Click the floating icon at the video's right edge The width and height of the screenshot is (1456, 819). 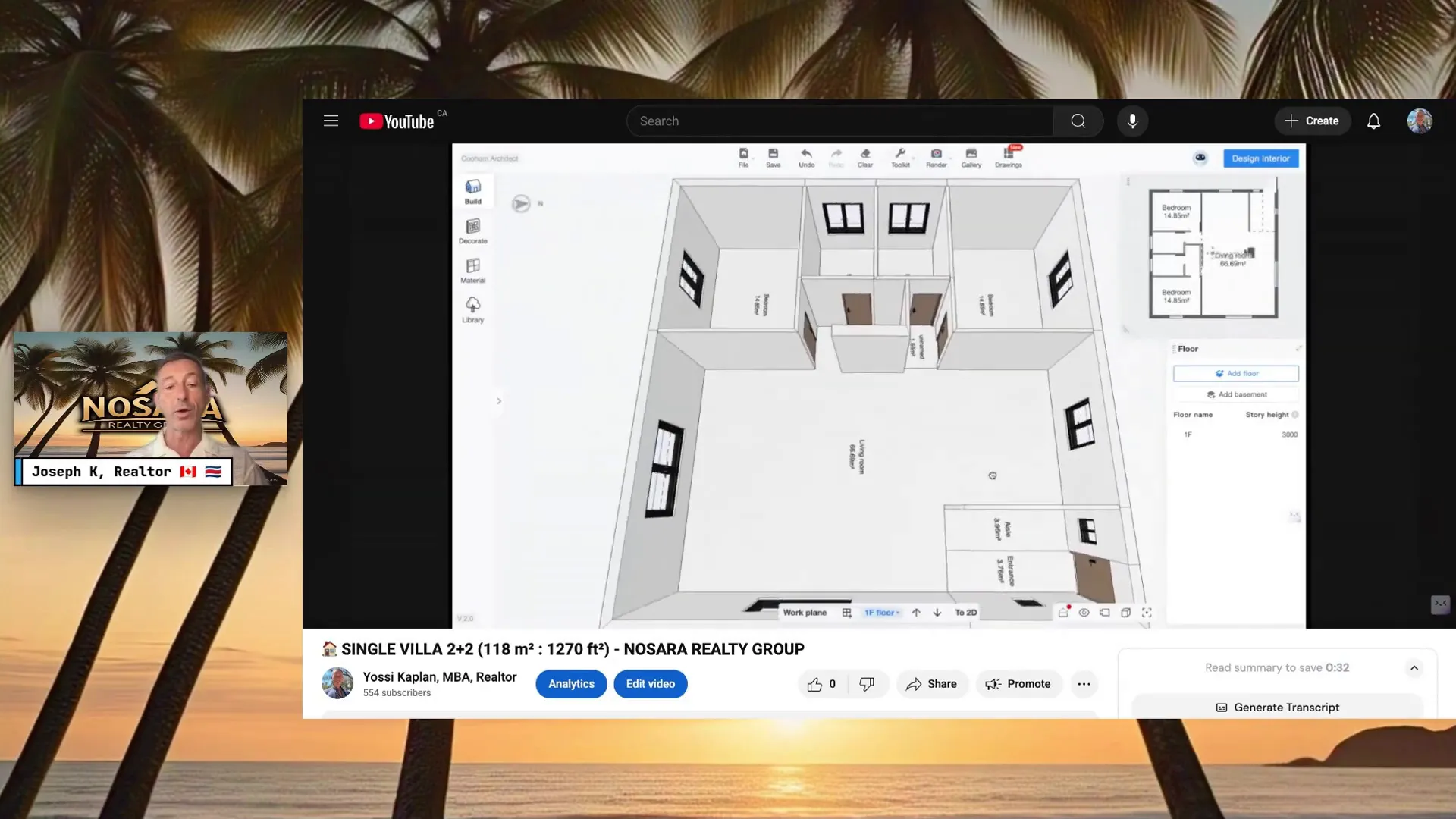pyautogui.click(x=1440, y=604)
